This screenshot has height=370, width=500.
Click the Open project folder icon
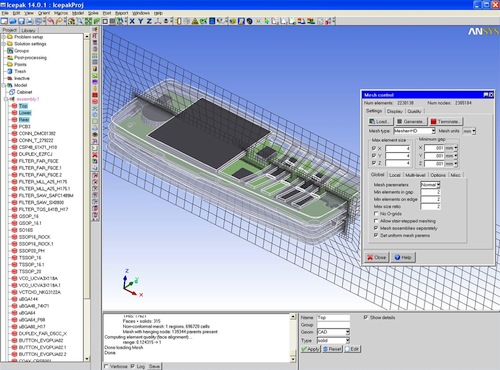coord(13,21)
